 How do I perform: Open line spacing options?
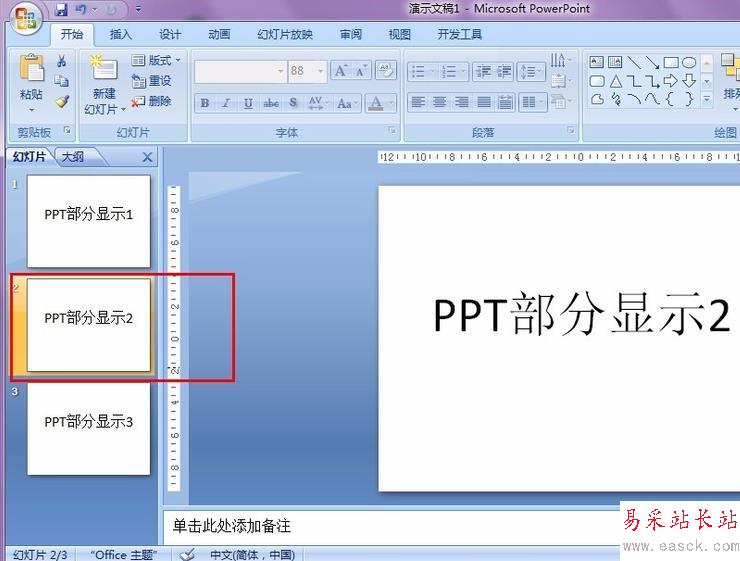tap(531, 72)
